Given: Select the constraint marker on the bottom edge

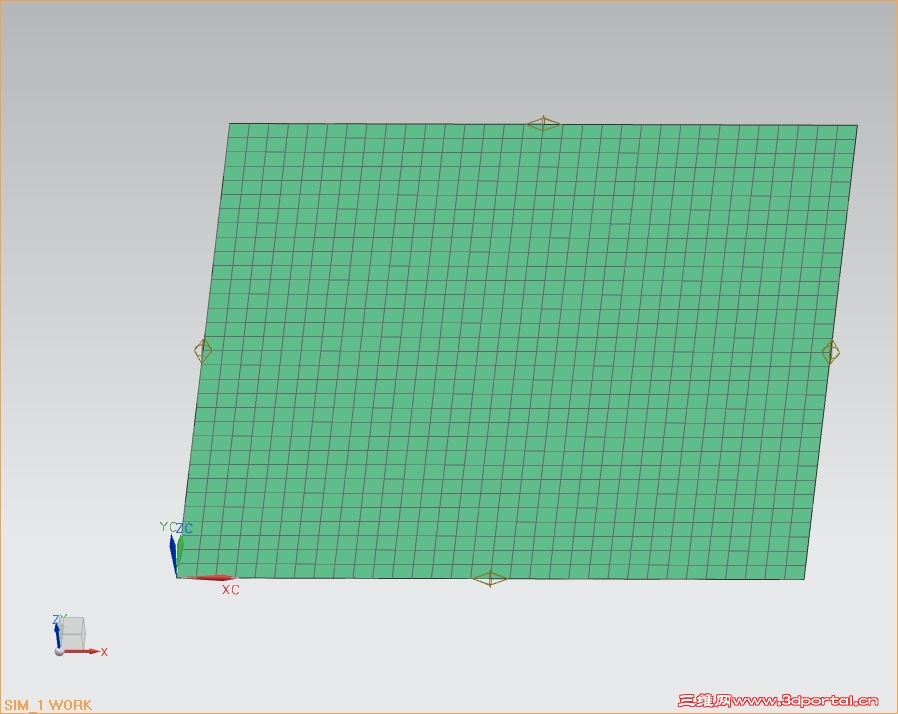Looking at the screenshot, I should pos(490,579).
